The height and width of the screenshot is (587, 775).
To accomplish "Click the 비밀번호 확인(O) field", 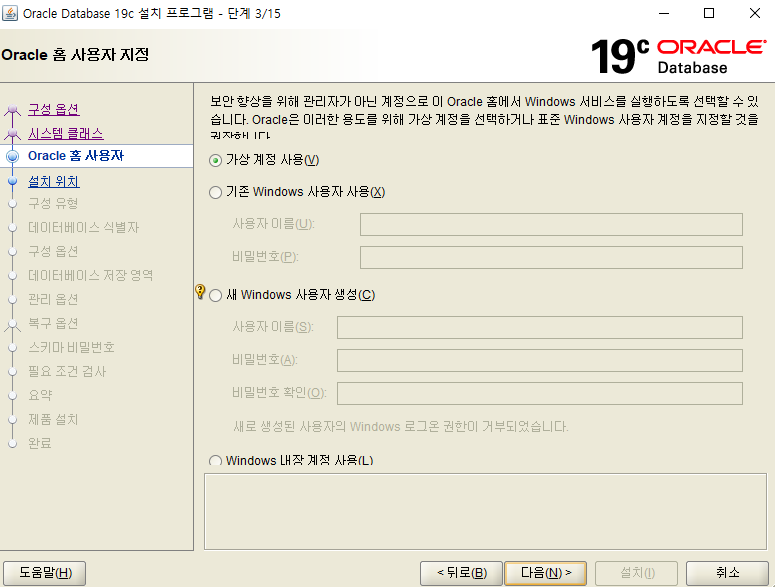I will (x=540, y=393).
